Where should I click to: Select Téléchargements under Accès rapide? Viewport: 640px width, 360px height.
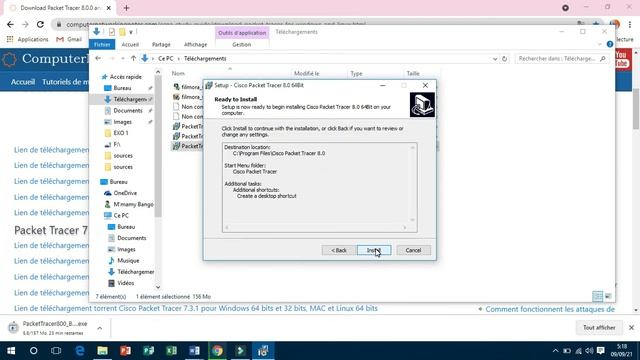pos(130,99)
